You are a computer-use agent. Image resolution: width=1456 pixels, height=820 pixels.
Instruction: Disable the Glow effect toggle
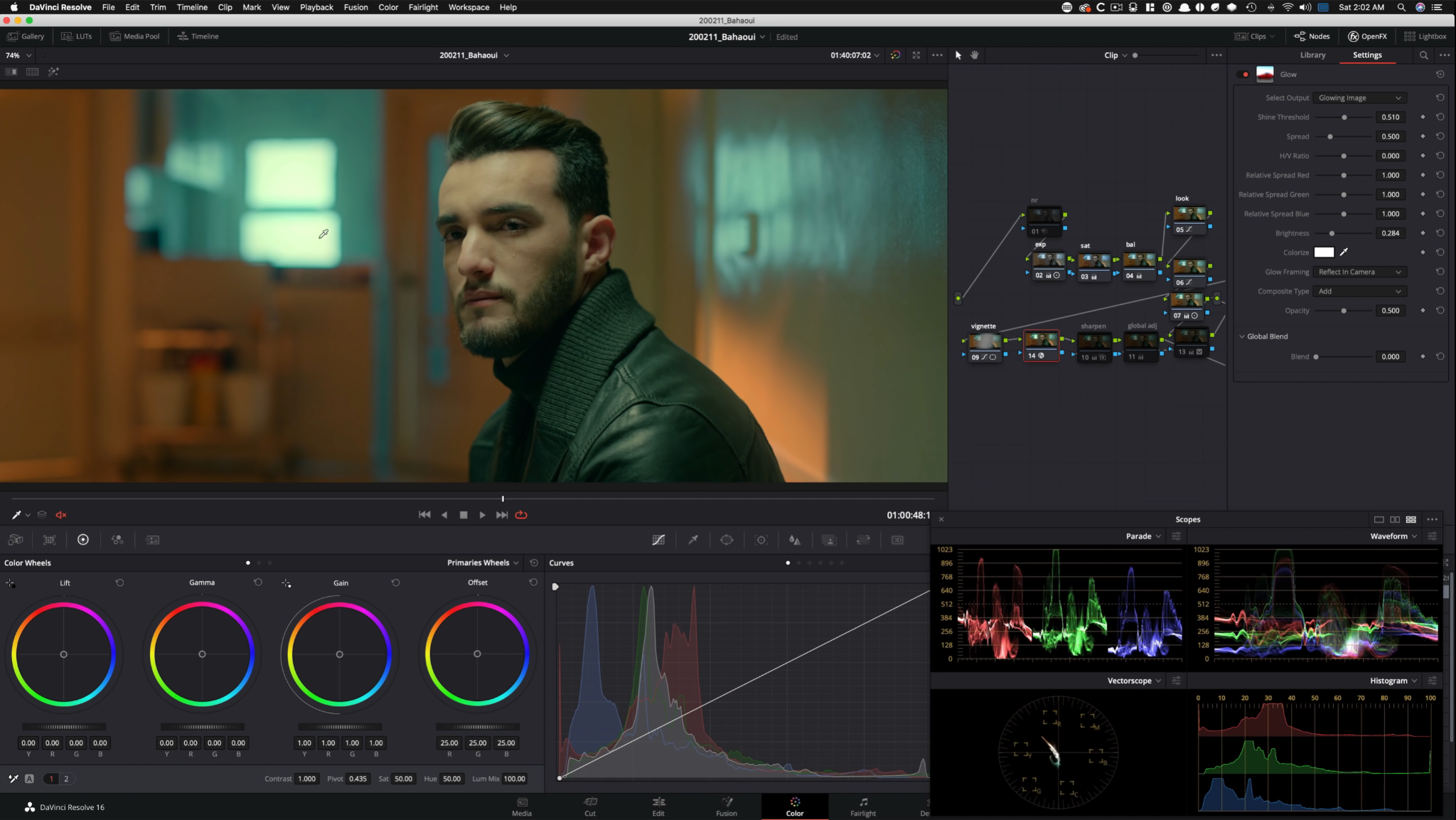click(1243, 74)
